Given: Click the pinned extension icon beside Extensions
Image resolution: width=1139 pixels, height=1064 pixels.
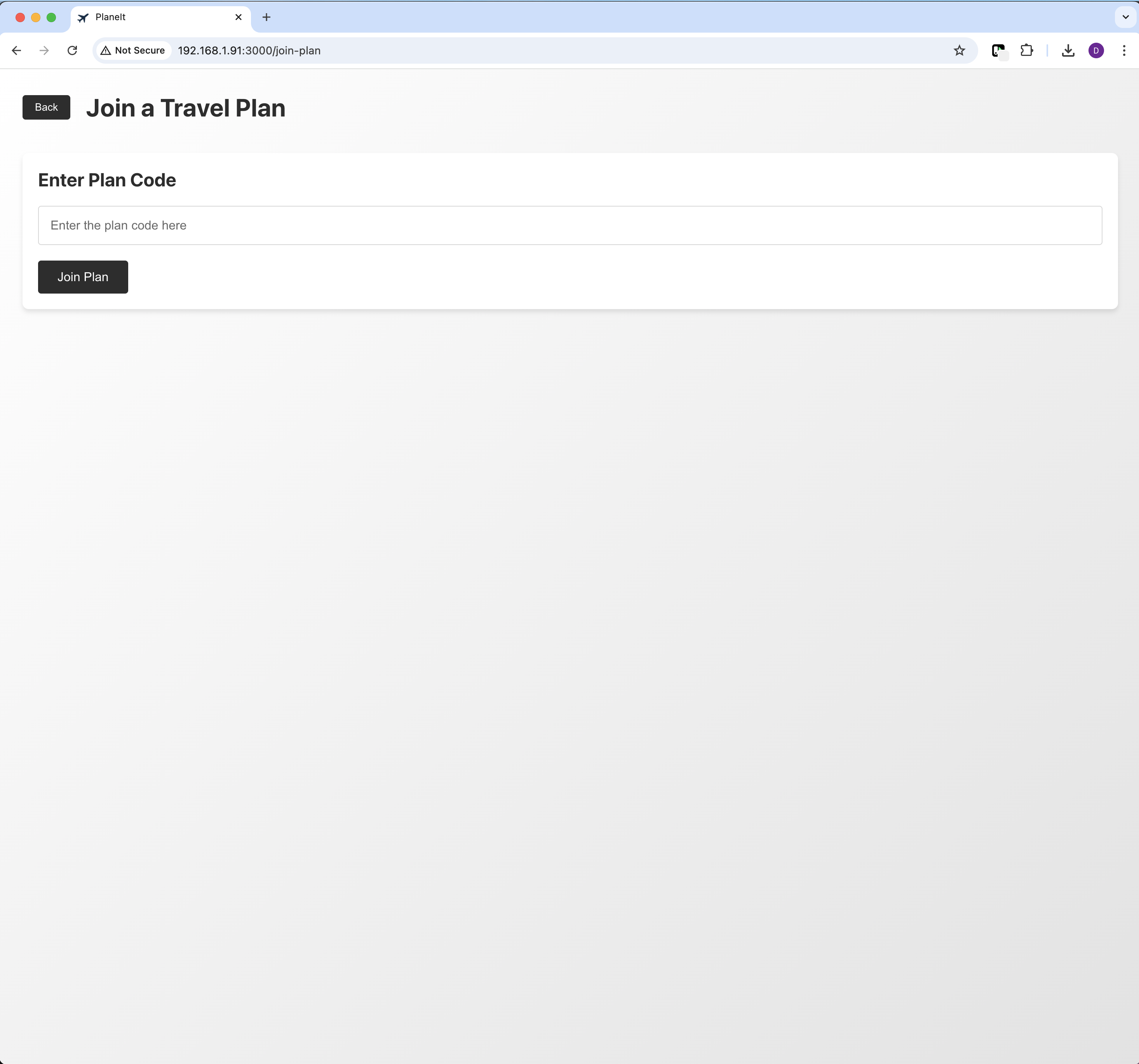Looking at the screenshot, I should tap(998, 50).
